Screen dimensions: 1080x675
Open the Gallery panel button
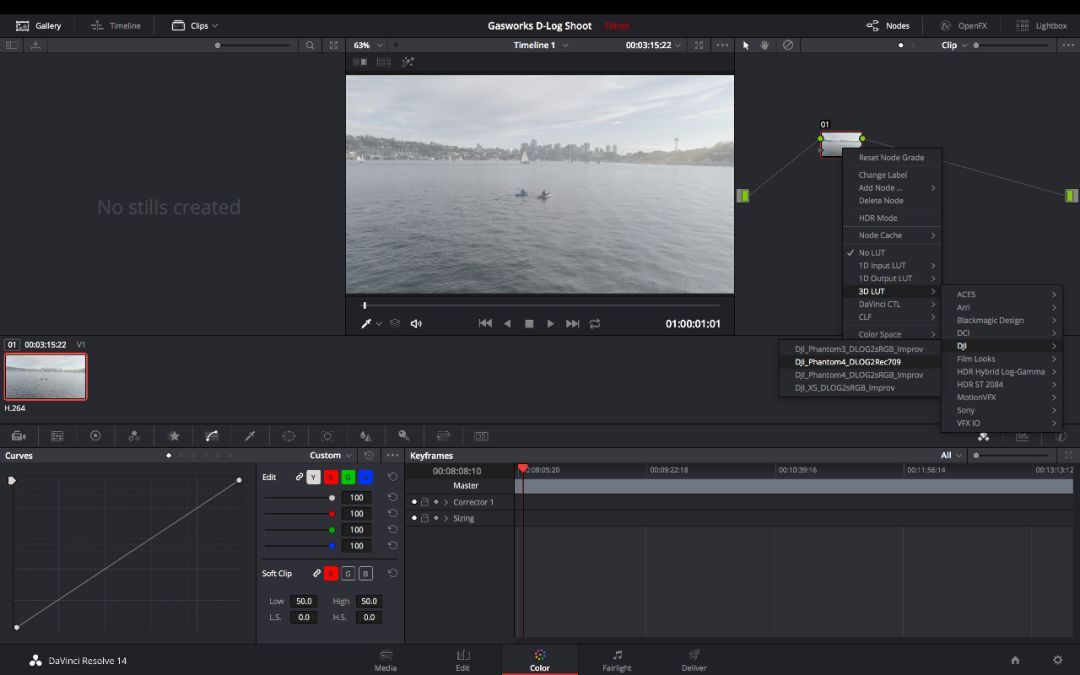tap(39, 25)
